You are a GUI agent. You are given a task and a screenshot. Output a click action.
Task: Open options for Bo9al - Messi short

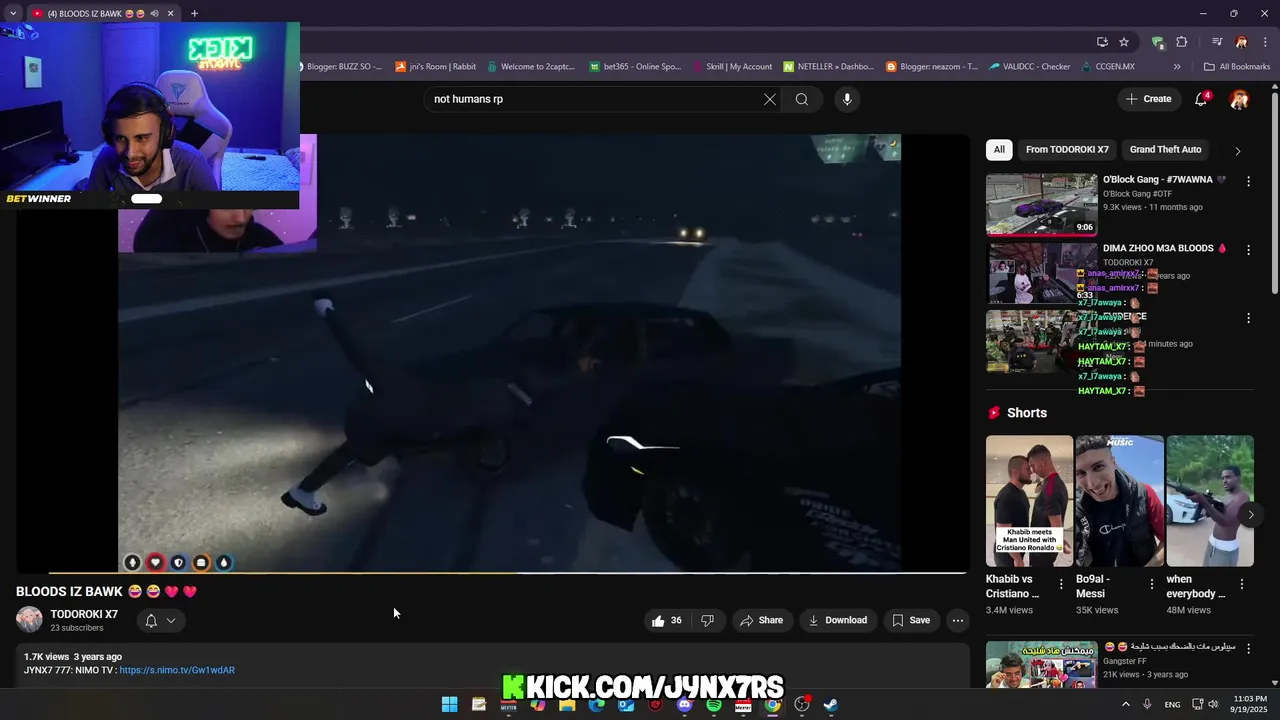1151,584
